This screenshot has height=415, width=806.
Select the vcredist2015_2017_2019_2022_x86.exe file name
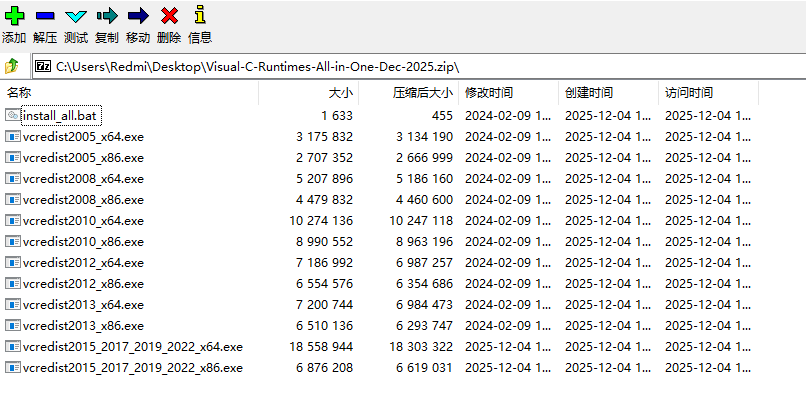coord(133,368)
